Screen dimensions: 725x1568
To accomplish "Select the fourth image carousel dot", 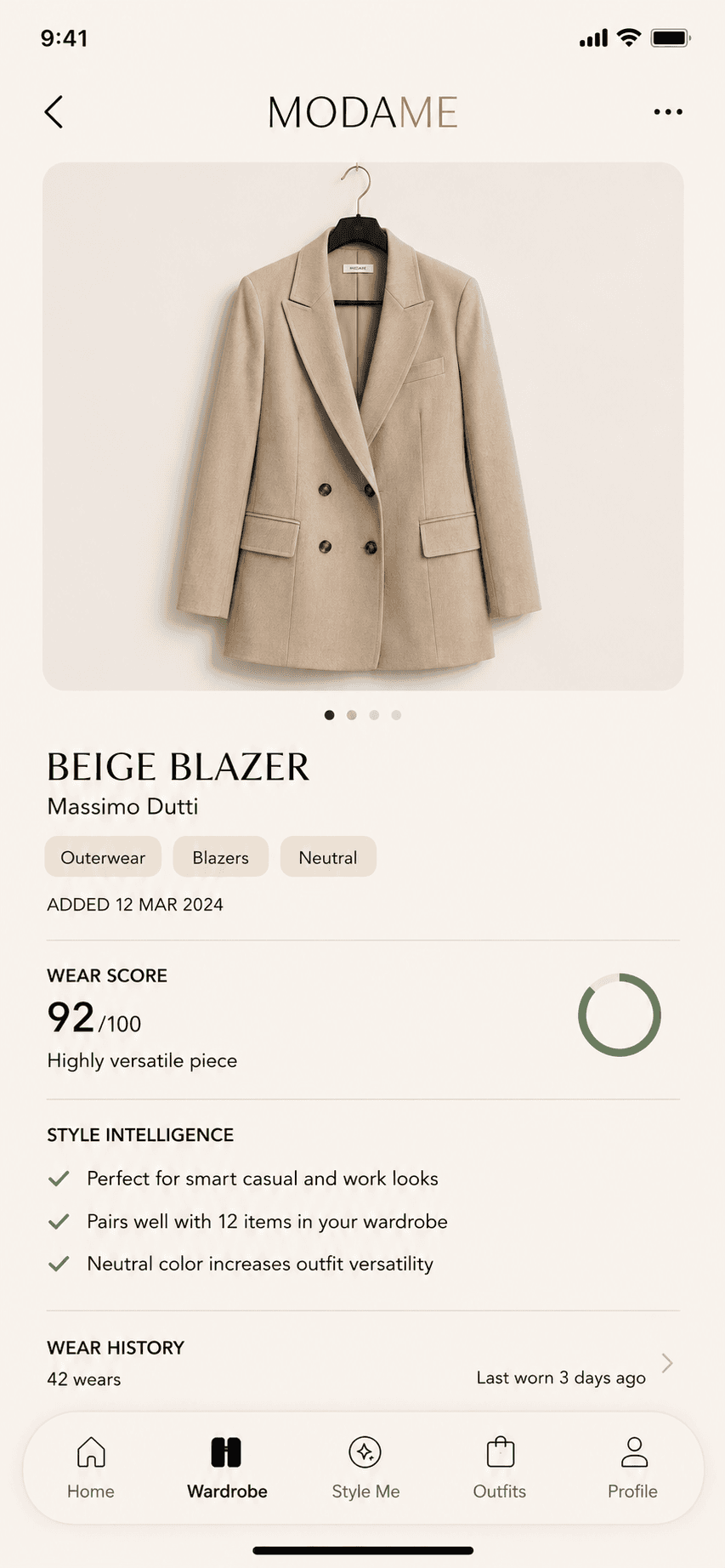I will [396, 715].
